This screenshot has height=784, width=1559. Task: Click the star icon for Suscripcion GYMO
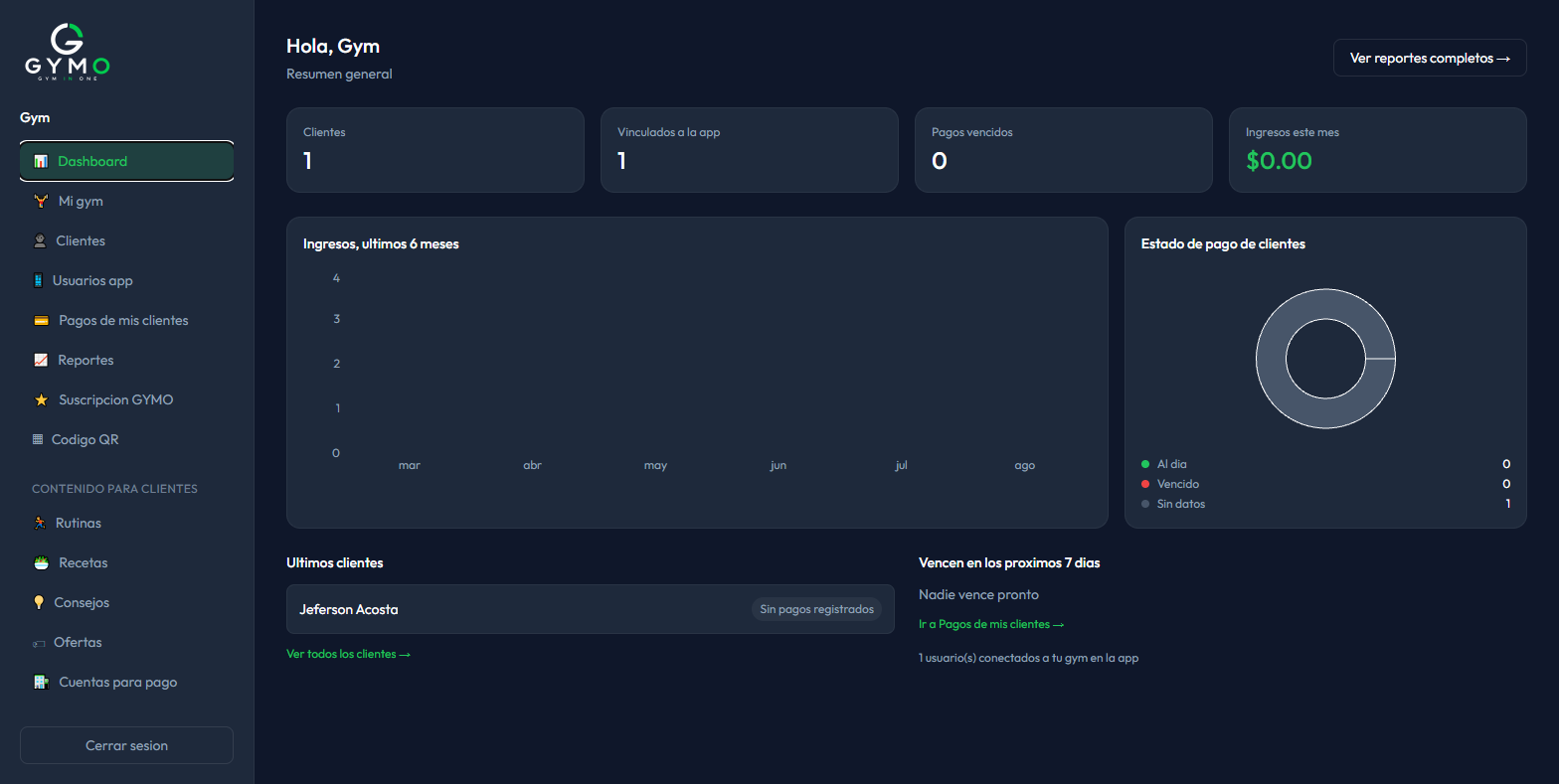(x=41, y=399)
